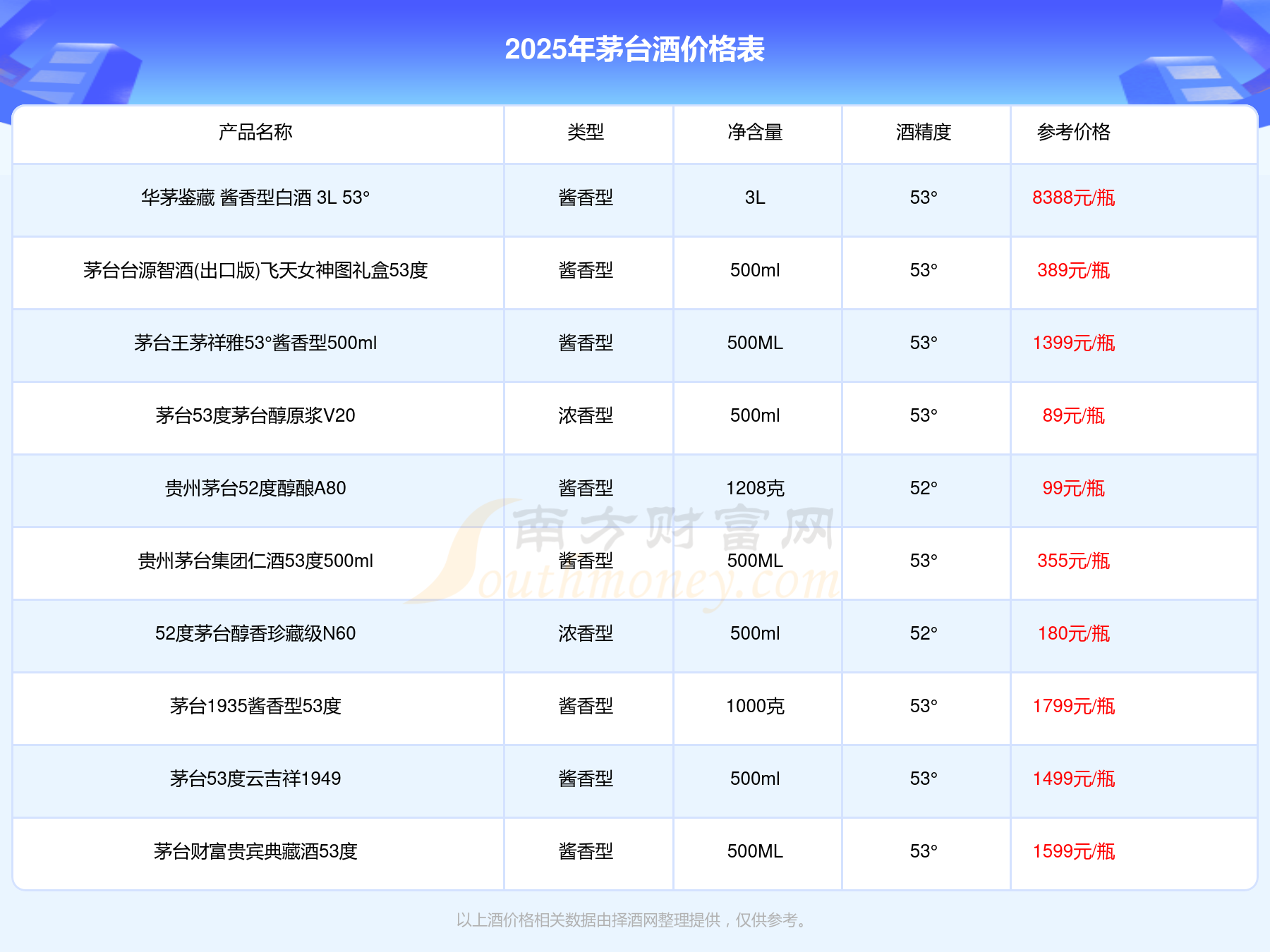Click 52° in the 醇酿A80 row
1270x952 pixels.
click(x=924, y=488)
